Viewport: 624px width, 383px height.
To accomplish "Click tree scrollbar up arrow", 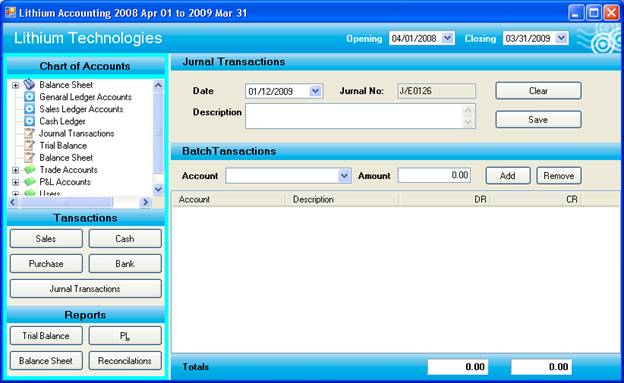I will click(158, 85).
